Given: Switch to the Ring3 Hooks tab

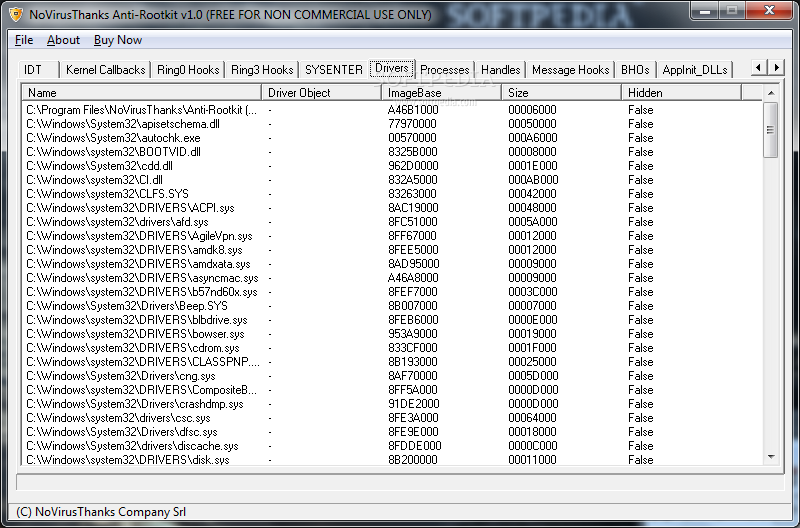Looking at the screenshot, I should [262, 70].
